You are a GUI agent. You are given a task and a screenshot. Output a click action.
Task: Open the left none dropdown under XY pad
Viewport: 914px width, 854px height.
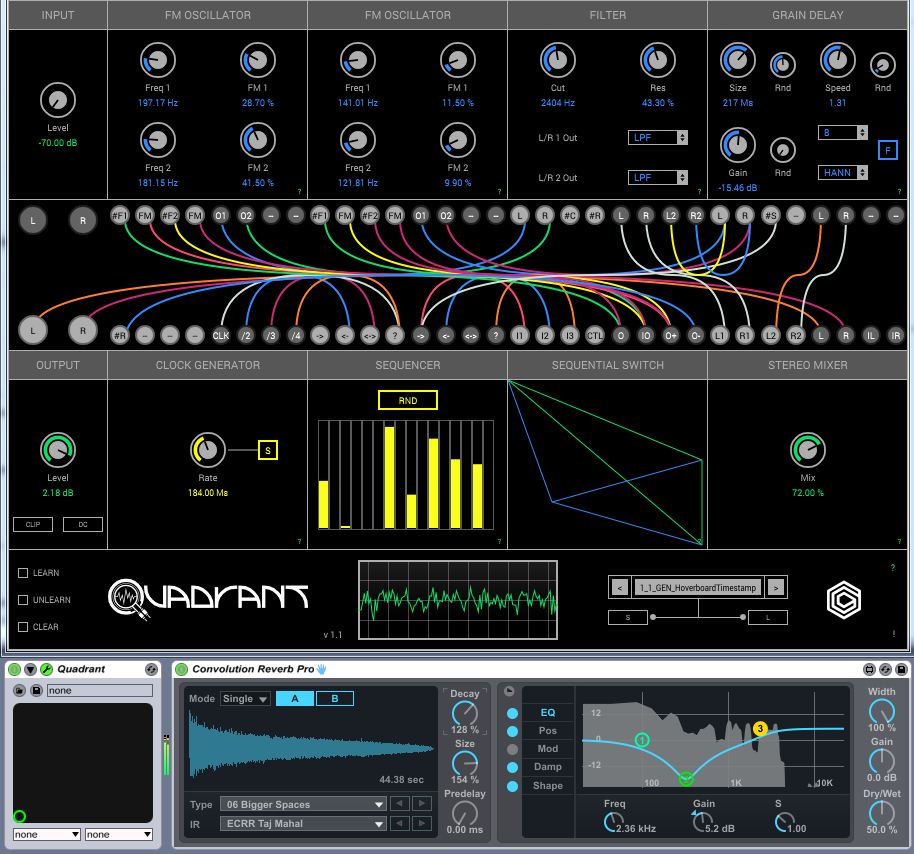pos(47,834)
